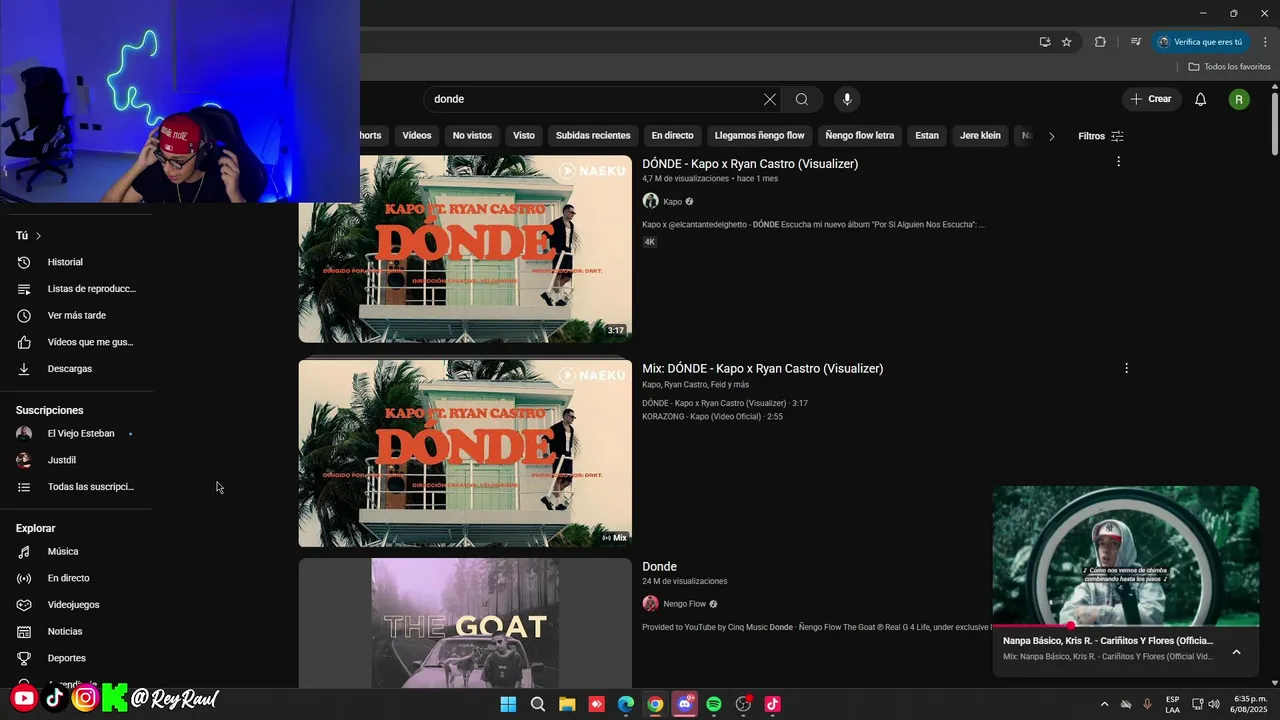Open TikTok from the taskbar
This screenshot has height=720, width=1280.
[x=772, y=704]
